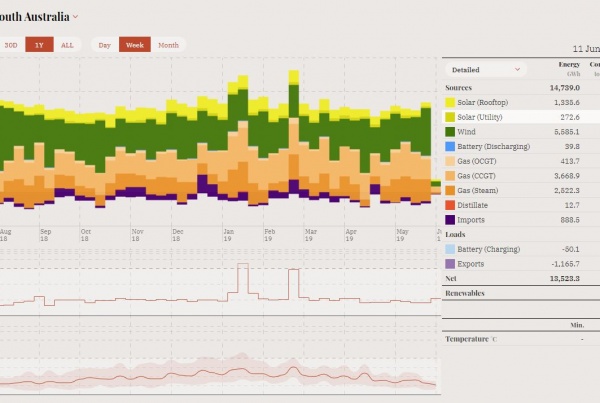Click the Energy GWh column header
The image size is (600, 403).
pyautogui.click(x=570, y=69)
